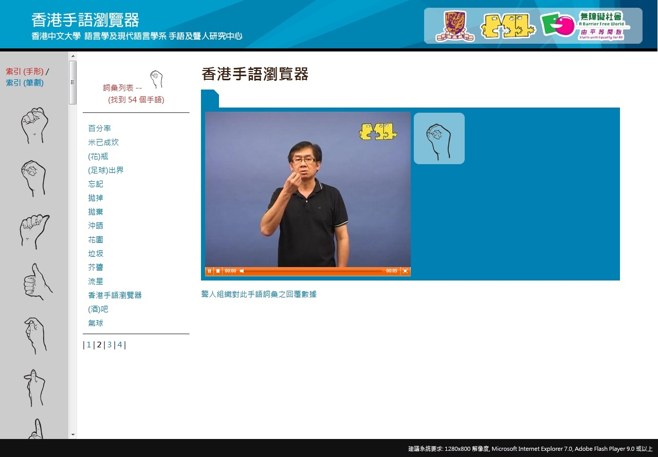Go to page 3 of vocabulary list

pos(109,345)
